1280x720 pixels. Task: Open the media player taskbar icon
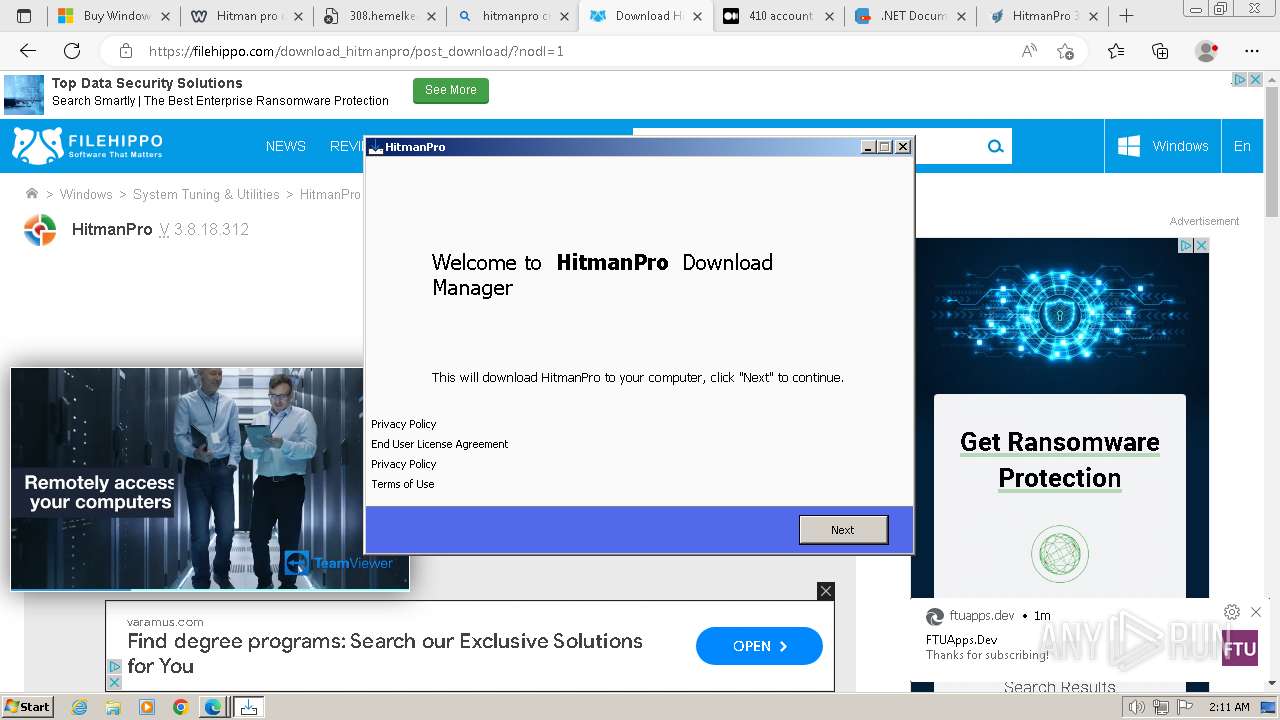(147, 707)
